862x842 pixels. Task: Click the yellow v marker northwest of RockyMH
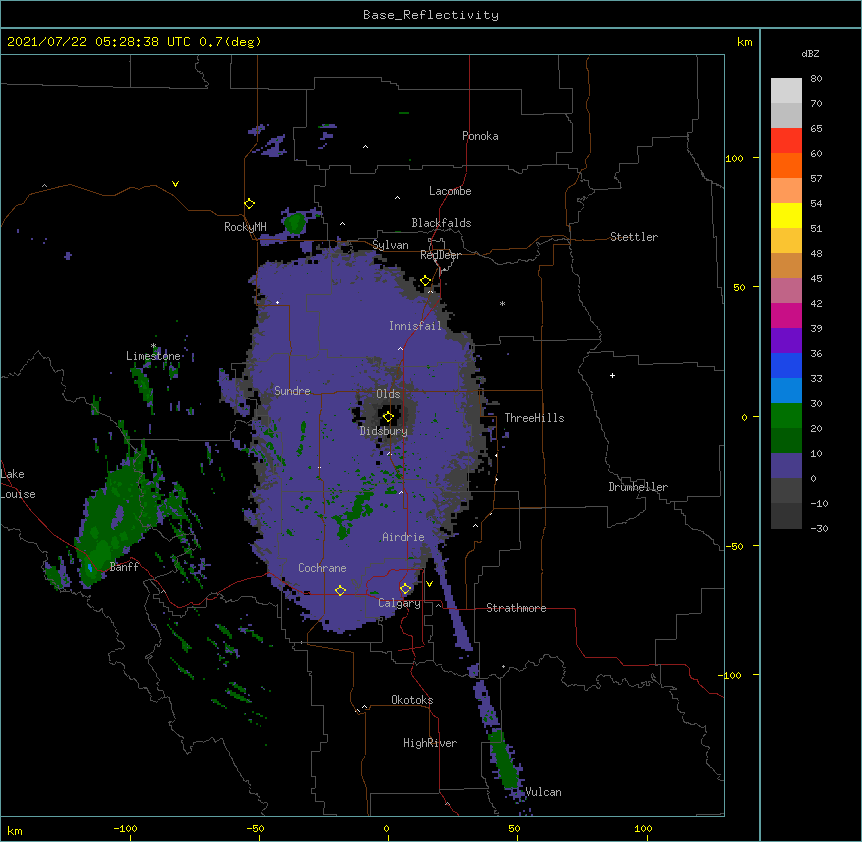175,184
